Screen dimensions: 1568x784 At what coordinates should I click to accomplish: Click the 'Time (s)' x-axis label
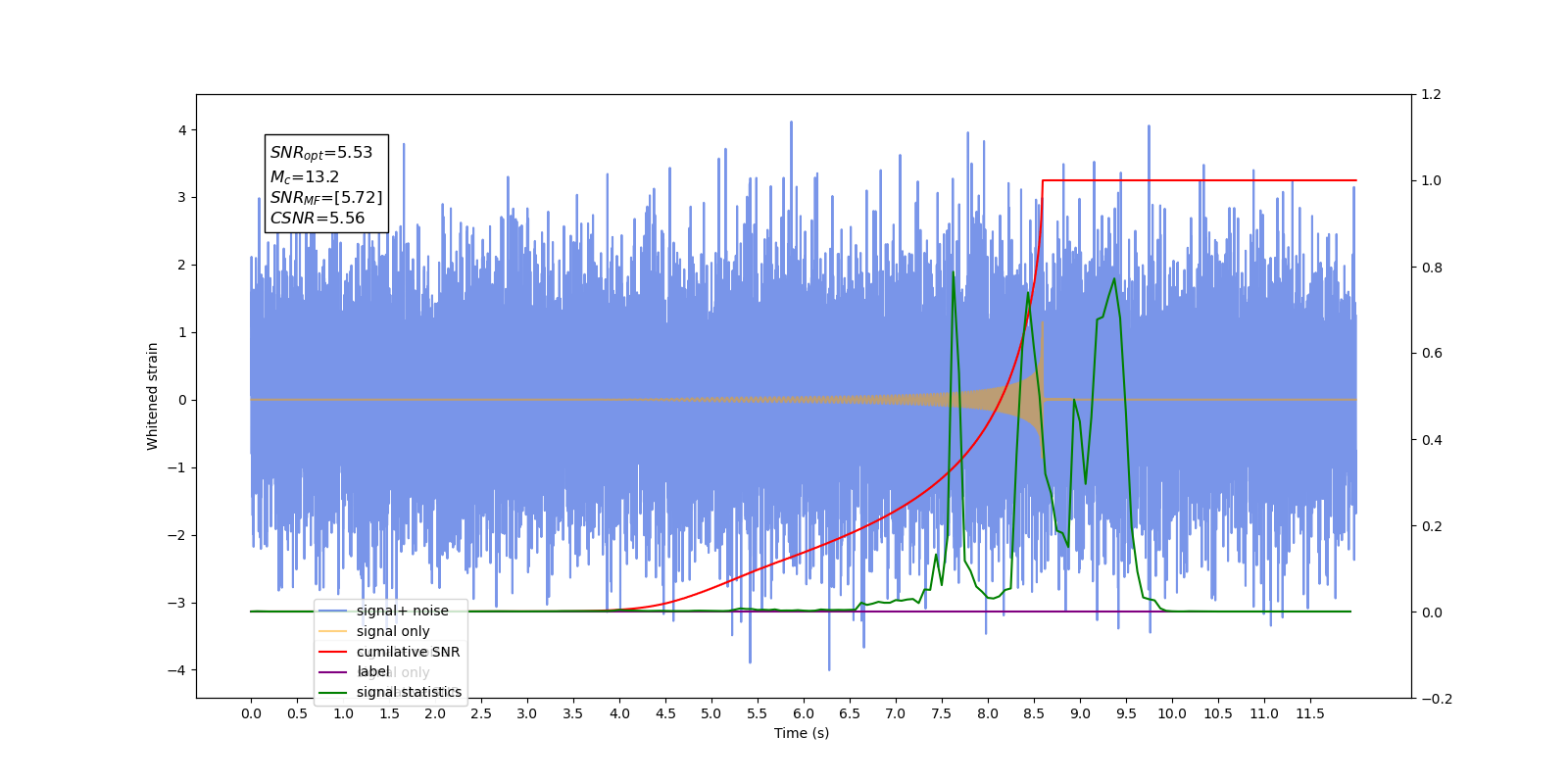pyautogui.click(x=802, y=733)
